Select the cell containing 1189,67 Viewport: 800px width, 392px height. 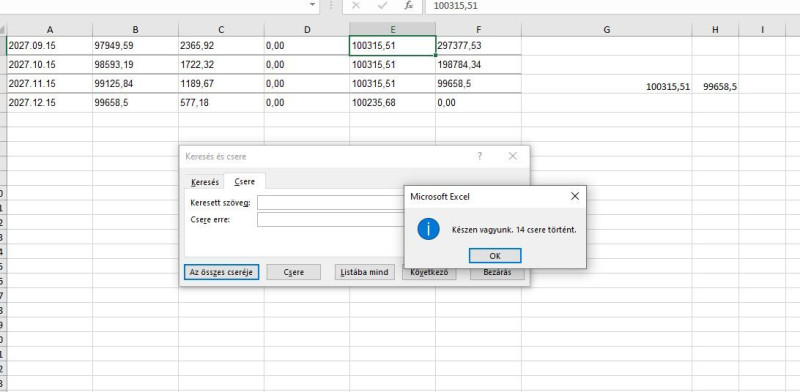[x=221, y=84]
